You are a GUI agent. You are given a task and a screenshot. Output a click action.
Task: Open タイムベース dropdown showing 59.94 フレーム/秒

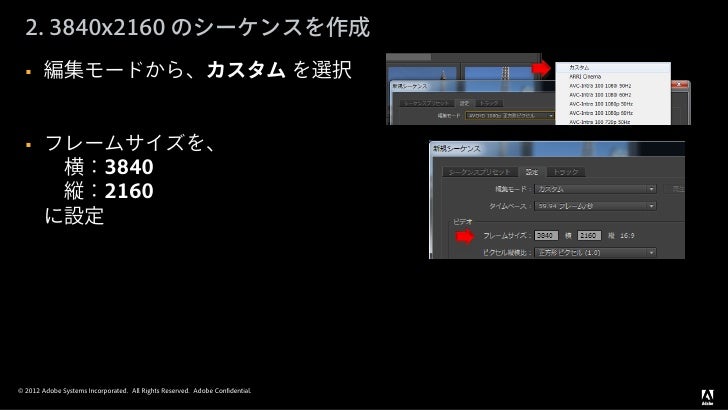point(595,206)
